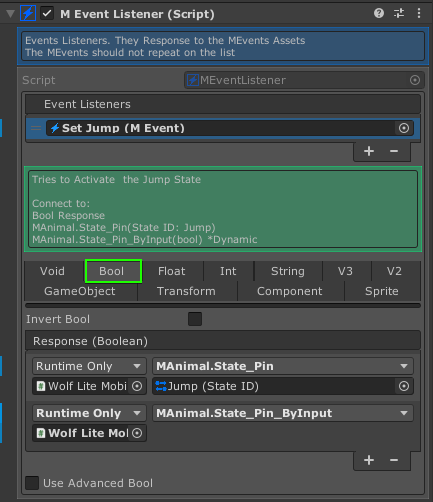Open component three-dot options menu

pyautogui.click(x=419, y=13)
